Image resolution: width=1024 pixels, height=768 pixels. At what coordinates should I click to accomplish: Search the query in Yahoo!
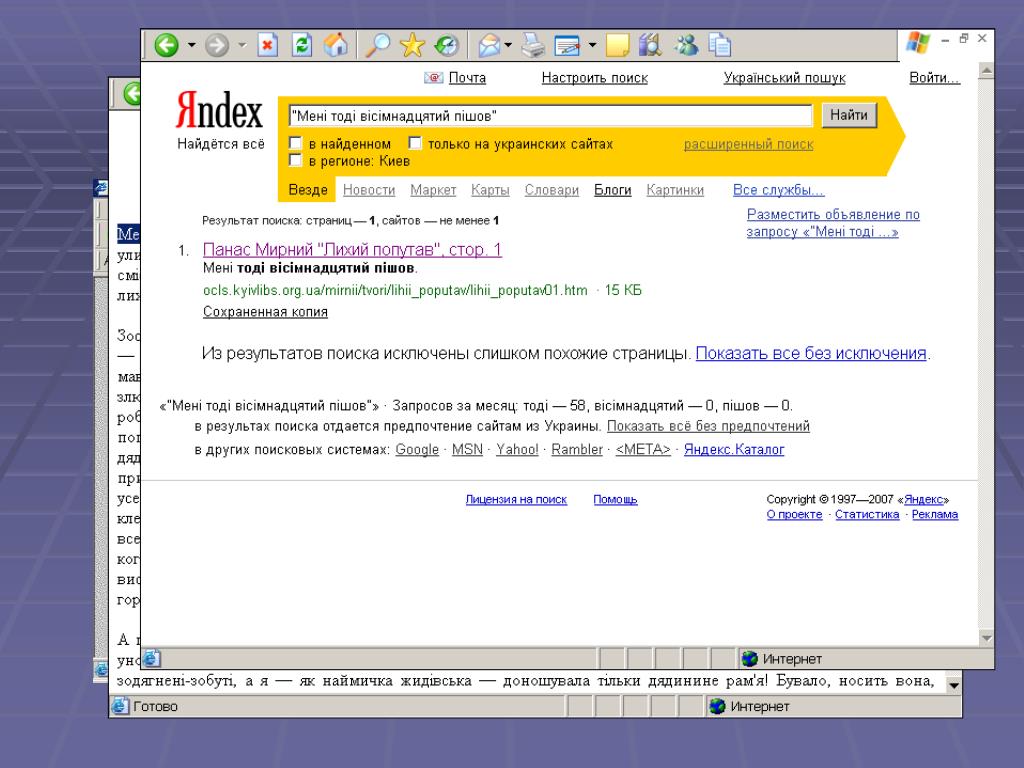[x=517, y=449]
